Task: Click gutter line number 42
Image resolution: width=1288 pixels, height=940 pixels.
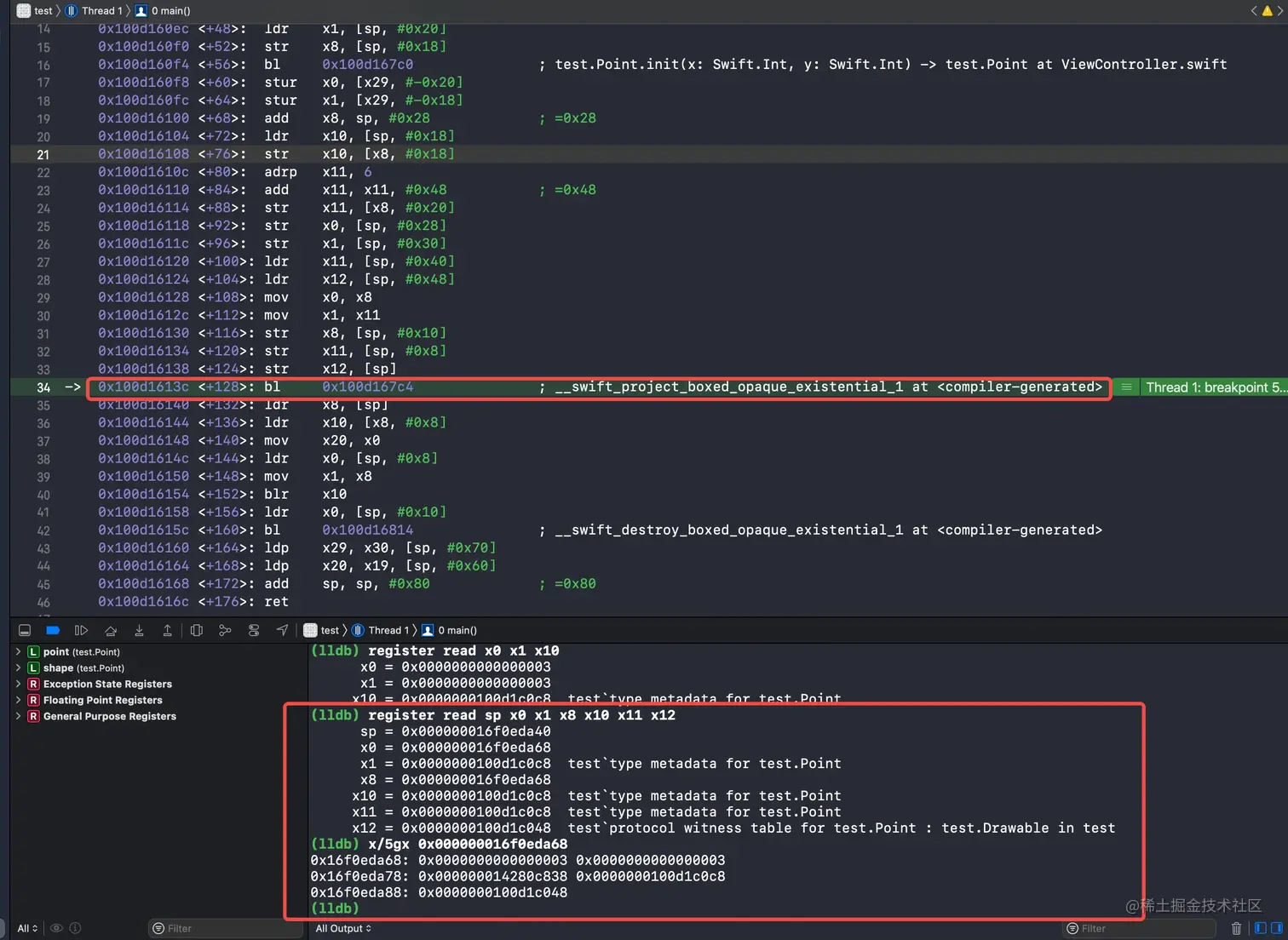Action: (x=43, y=530)
